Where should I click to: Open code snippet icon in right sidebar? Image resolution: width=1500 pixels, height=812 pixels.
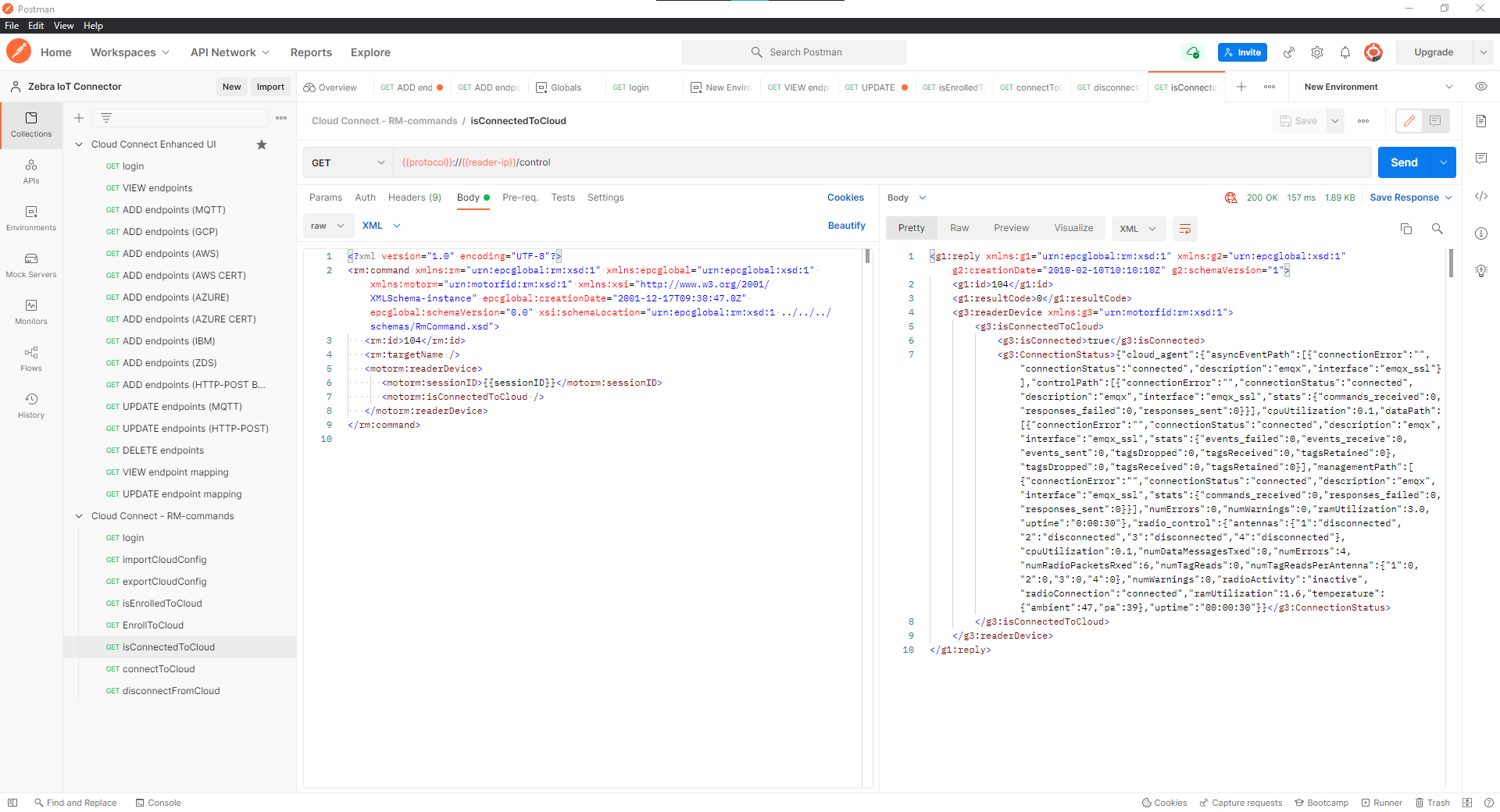[x=1481, y=196]
